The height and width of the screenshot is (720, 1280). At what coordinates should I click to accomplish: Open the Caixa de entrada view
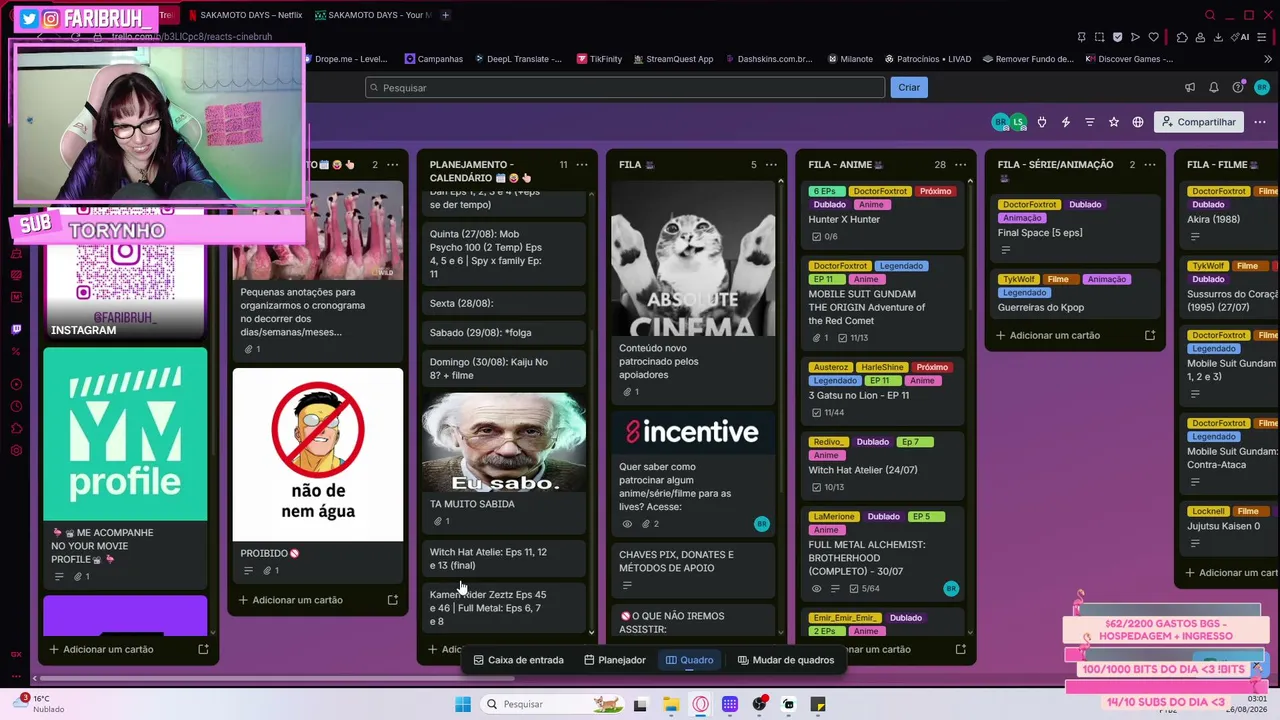(519, 660)
